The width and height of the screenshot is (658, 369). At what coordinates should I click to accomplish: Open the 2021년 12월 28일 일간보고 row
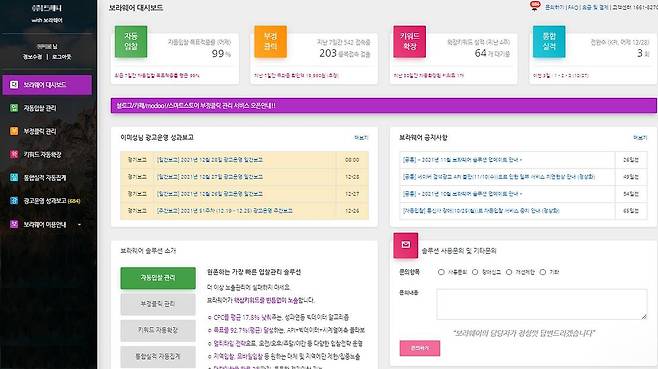pos(244,160)
